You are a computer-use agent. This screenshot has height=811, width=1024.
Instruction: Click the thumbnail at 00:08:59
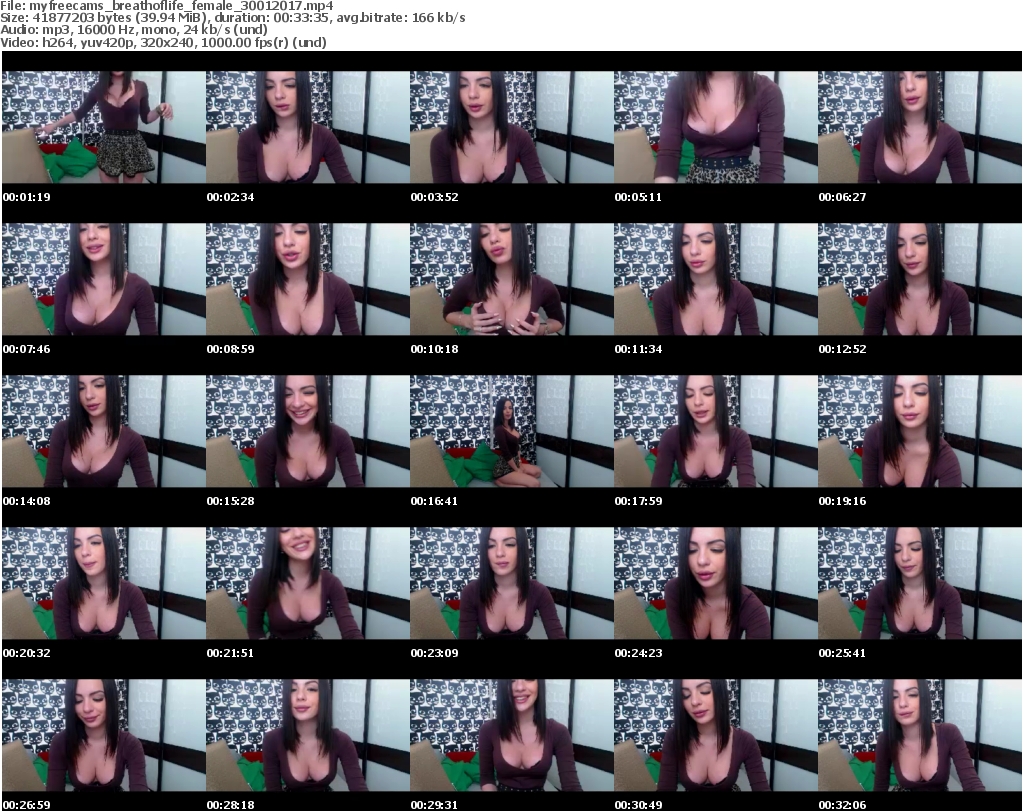tap(308, 279)
